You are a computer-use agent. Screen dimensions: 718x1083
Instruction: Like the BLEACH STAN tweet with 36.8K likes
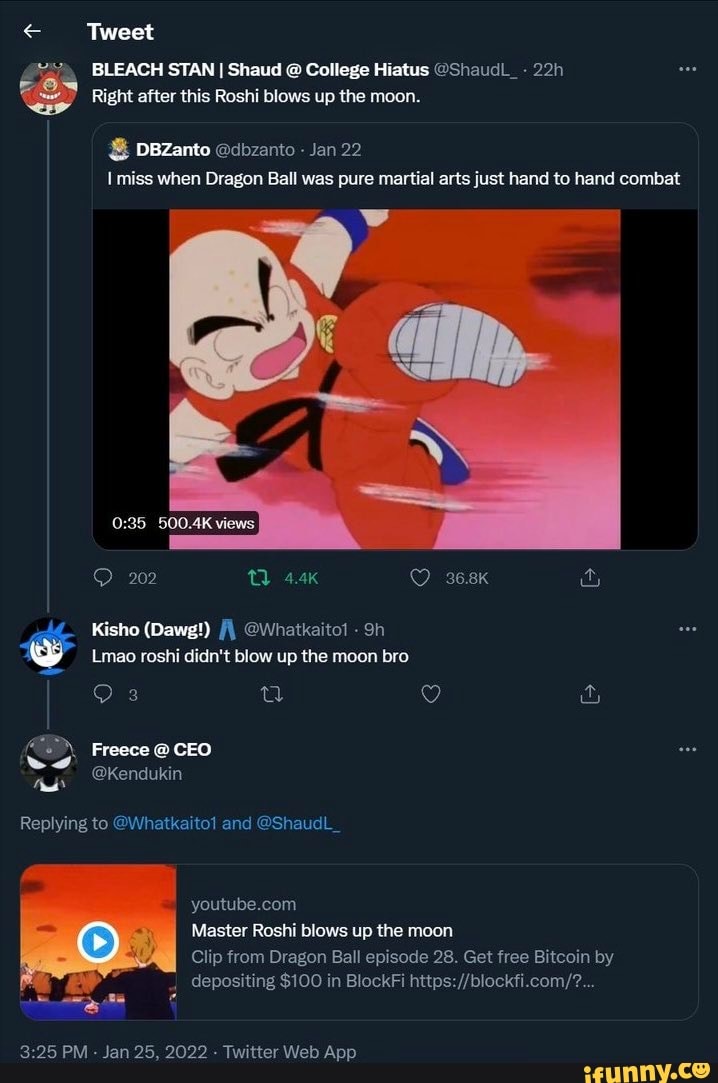point(420,577)
